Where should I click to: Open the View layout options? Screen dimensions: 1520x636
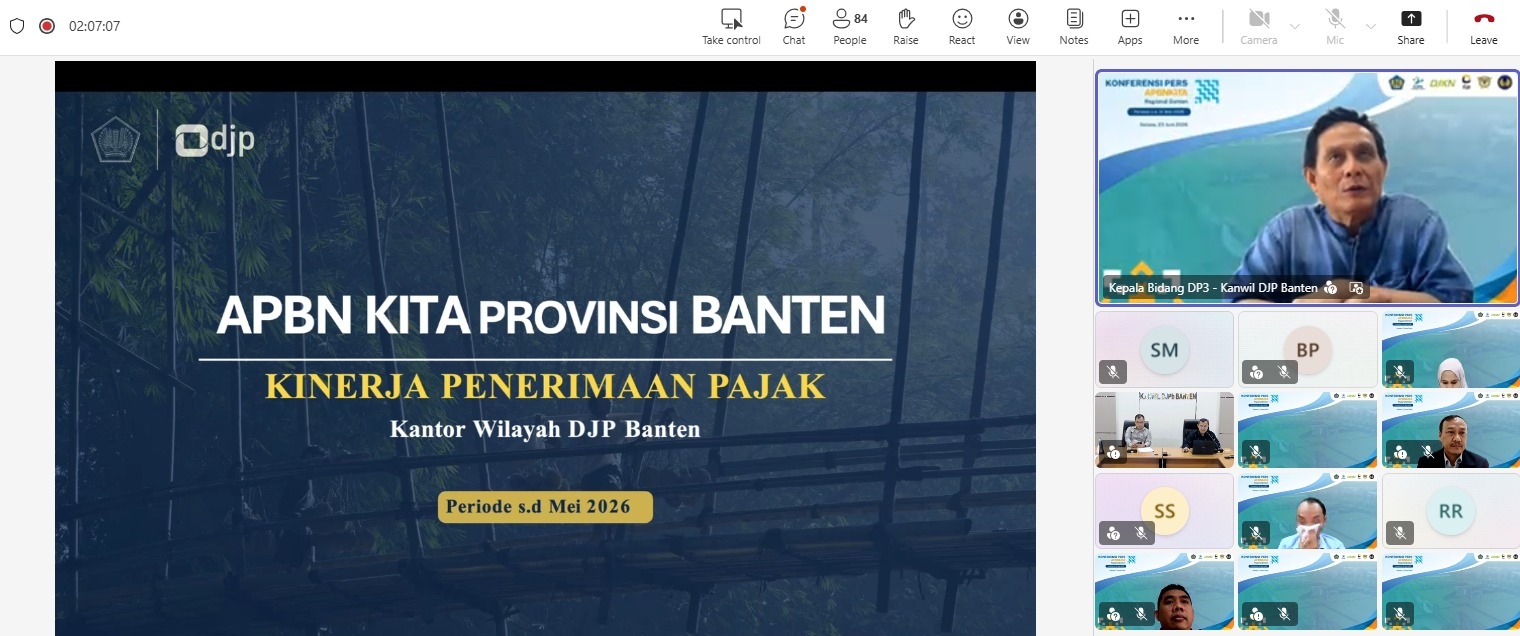point(1018,27)
